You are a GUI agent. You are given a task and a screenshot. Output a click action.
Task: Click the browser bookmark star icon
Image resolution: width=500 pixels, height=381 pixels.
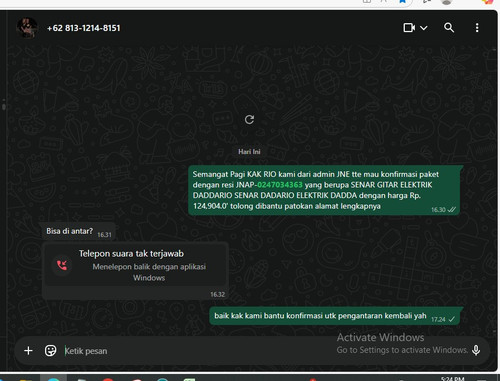coord(403,2)
